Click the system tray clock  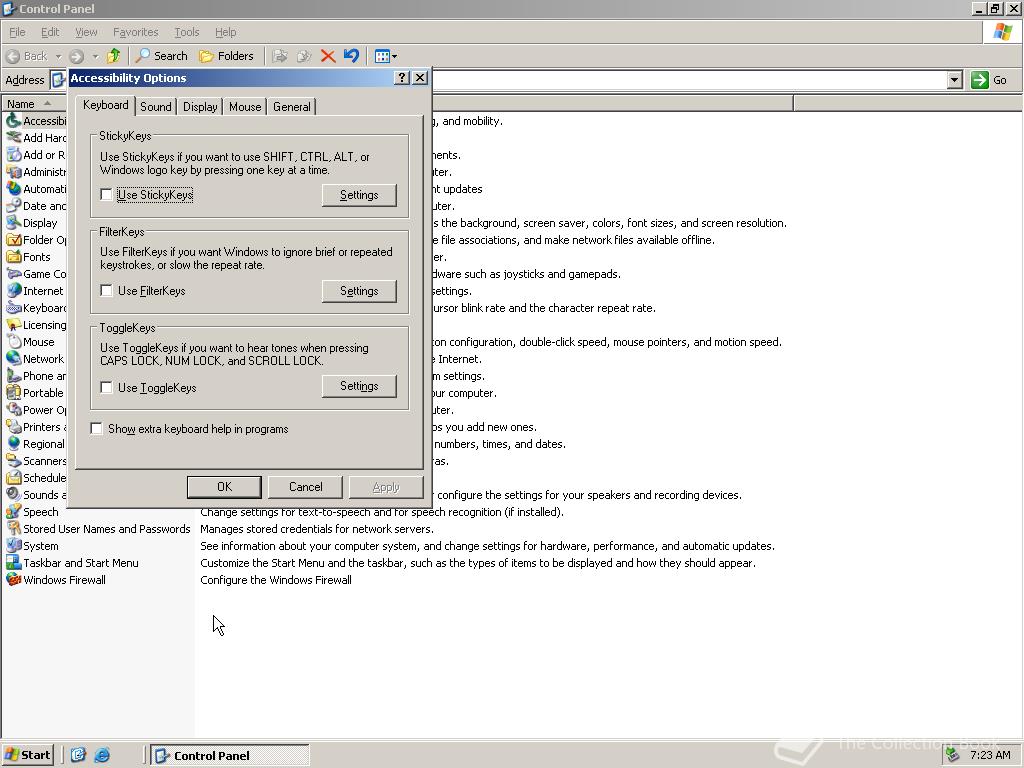point(990,755)
